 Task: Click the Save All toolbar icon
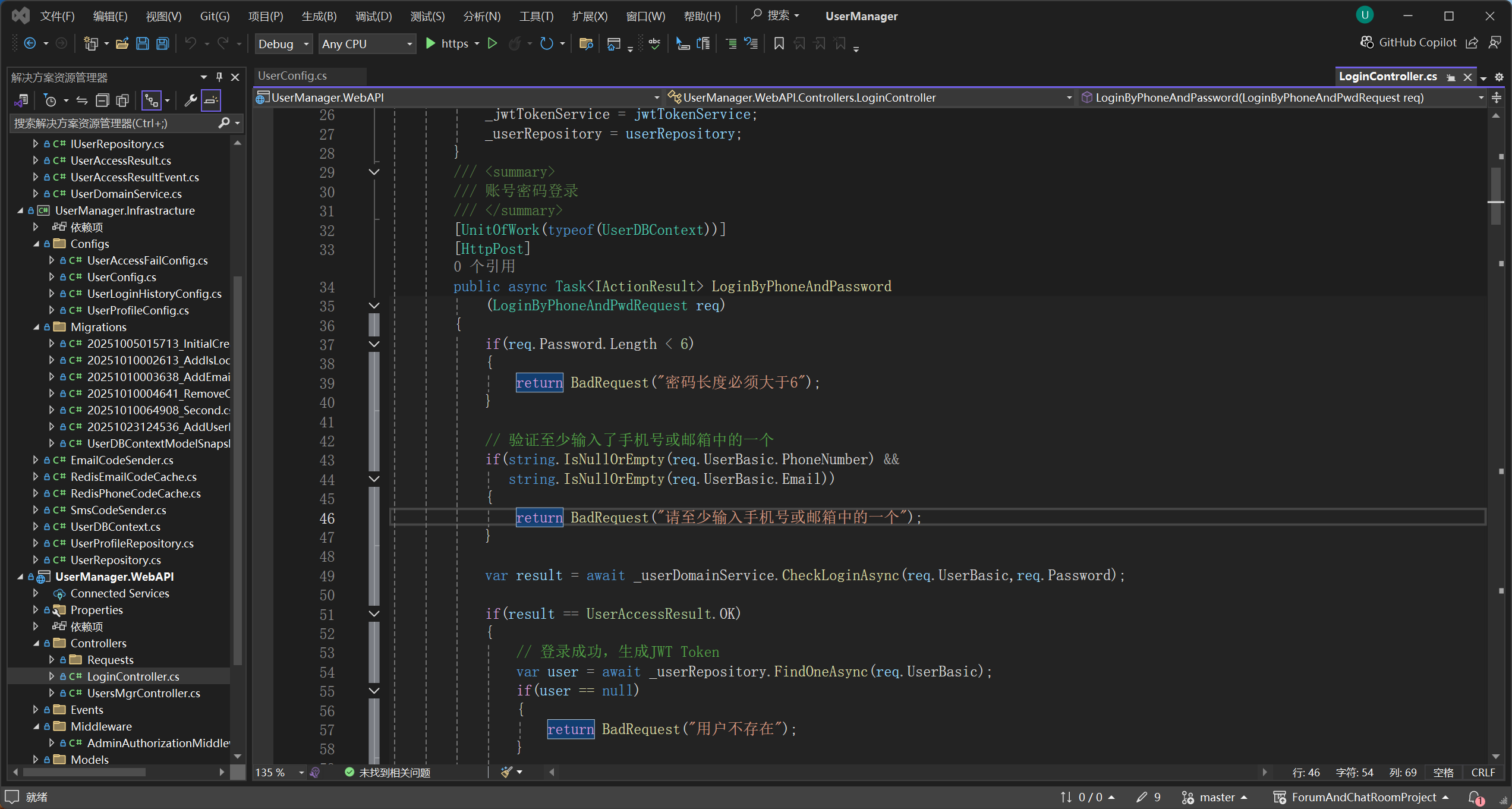tap(162, 43)
